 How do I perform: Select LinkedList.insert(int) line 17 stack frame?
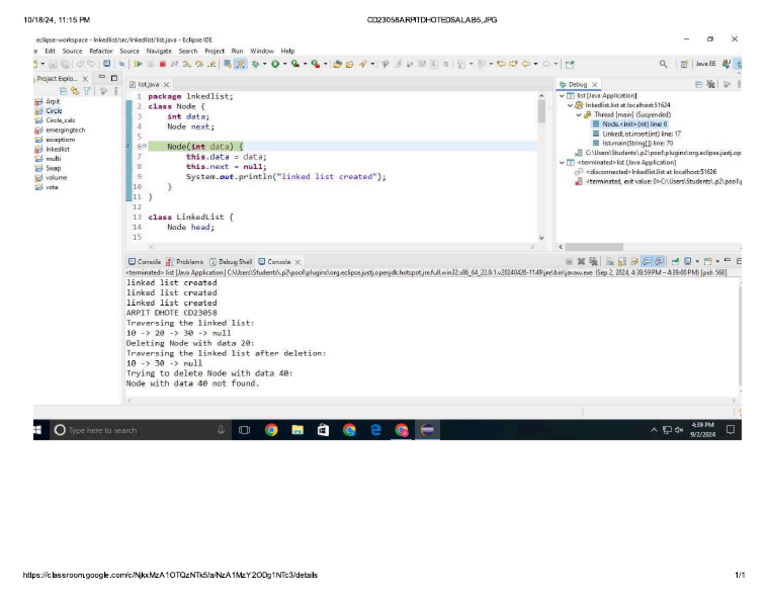coord(637,134)
